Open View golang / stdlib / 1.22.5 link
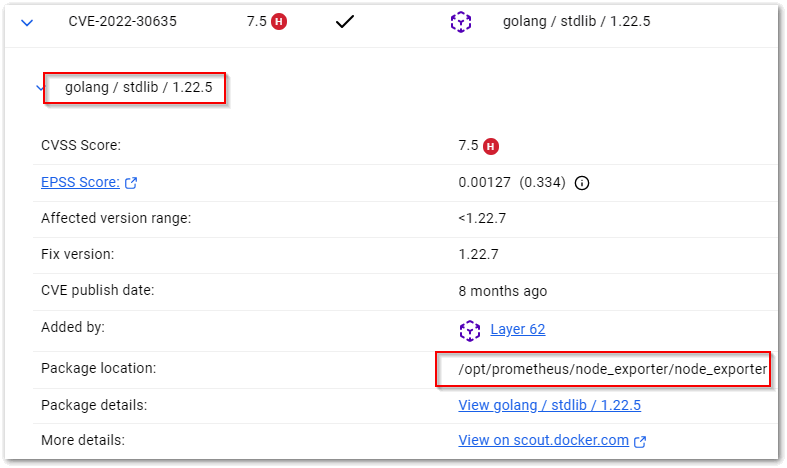 [x=550, y=405]
